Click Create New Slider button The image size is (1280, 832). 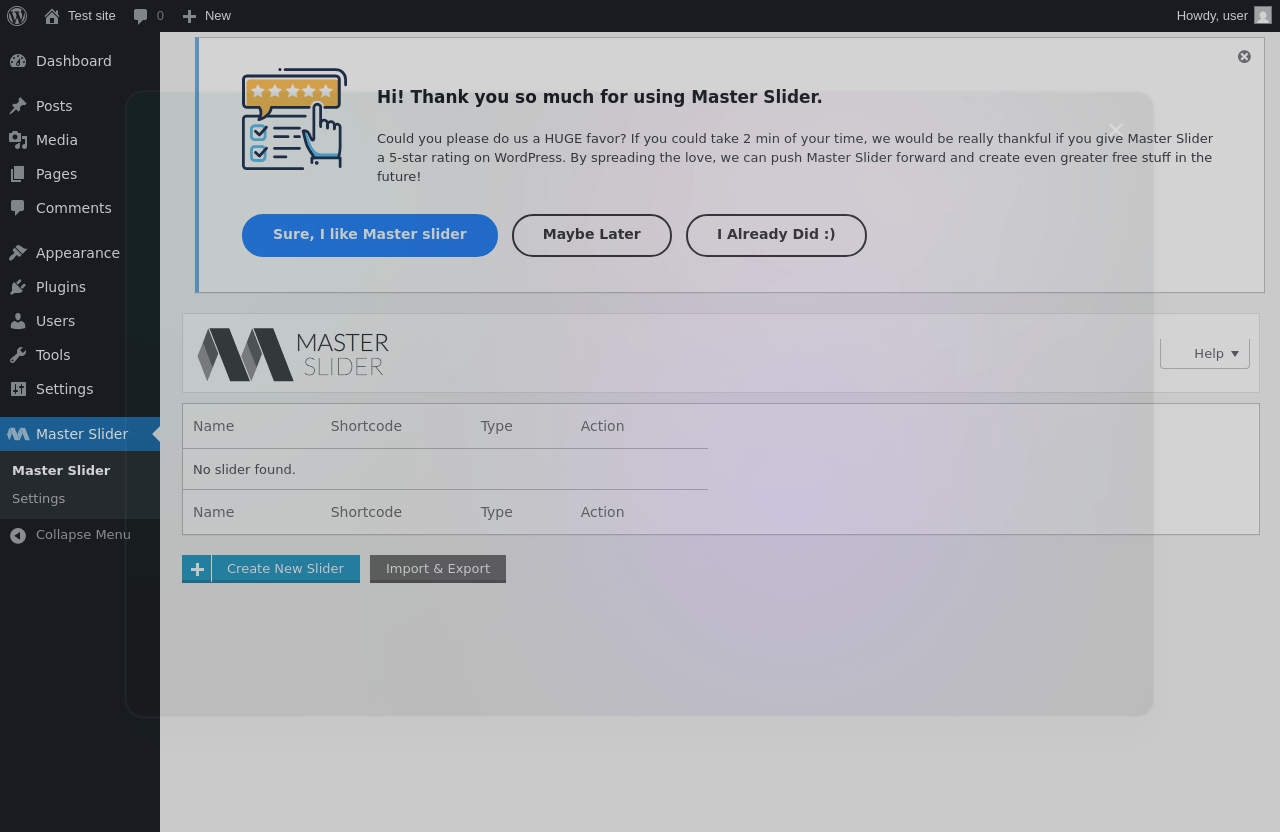coord(271,569)
